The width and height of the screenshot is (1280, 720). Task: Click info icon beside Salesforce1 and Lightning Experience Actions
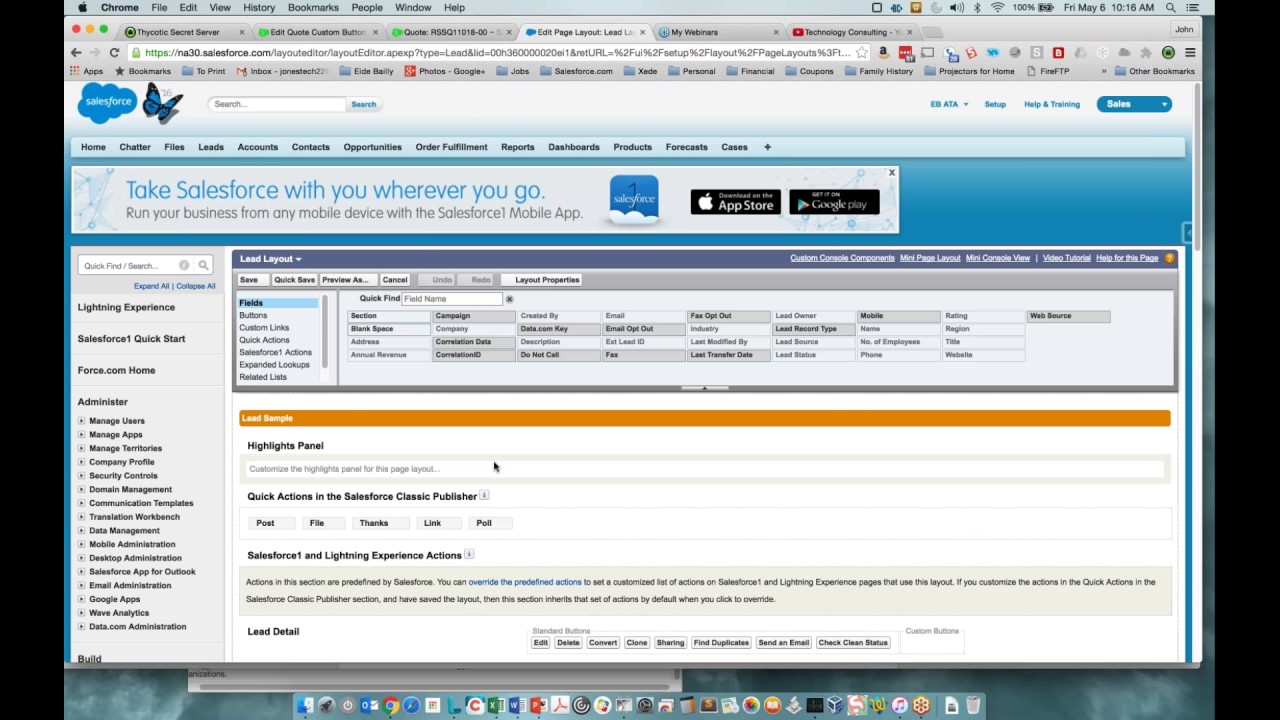click(469, 554)
